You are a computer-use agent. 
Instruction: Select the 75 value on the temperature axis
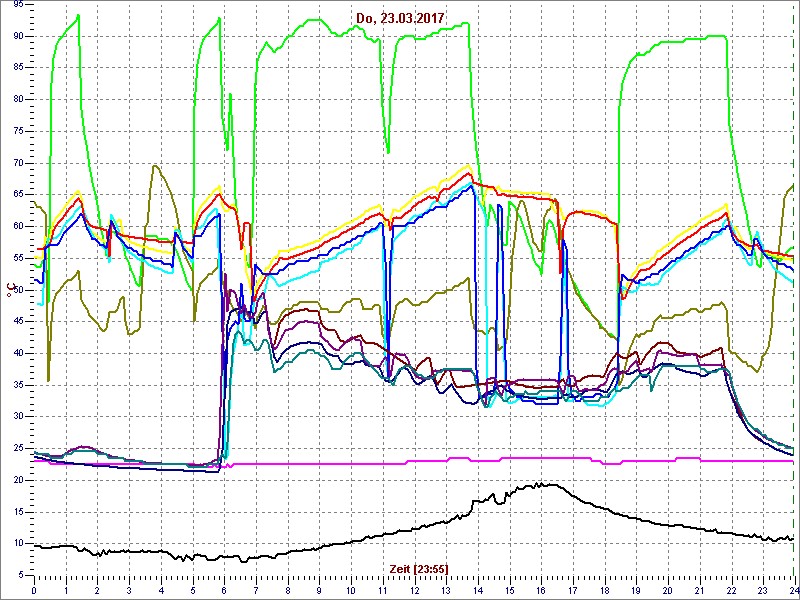tap(17, 131)
